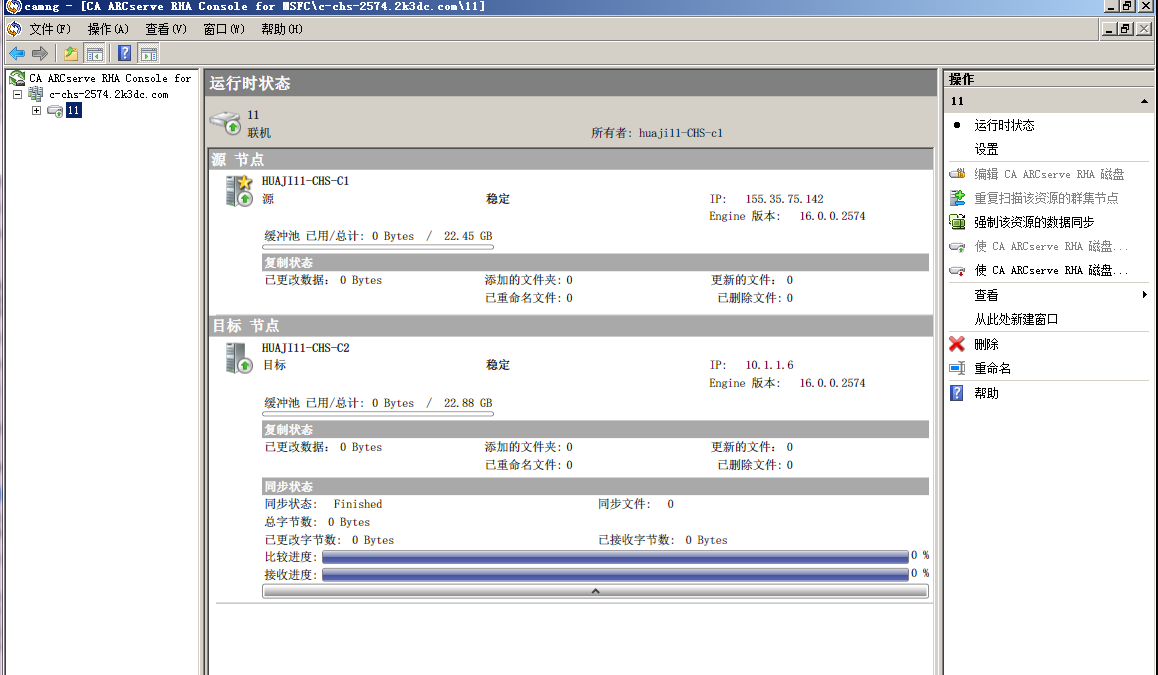This screenshot has width=1158, height=675.
Task: Toggle the console tree visibility toolbar icon
Action: (95, 53)
